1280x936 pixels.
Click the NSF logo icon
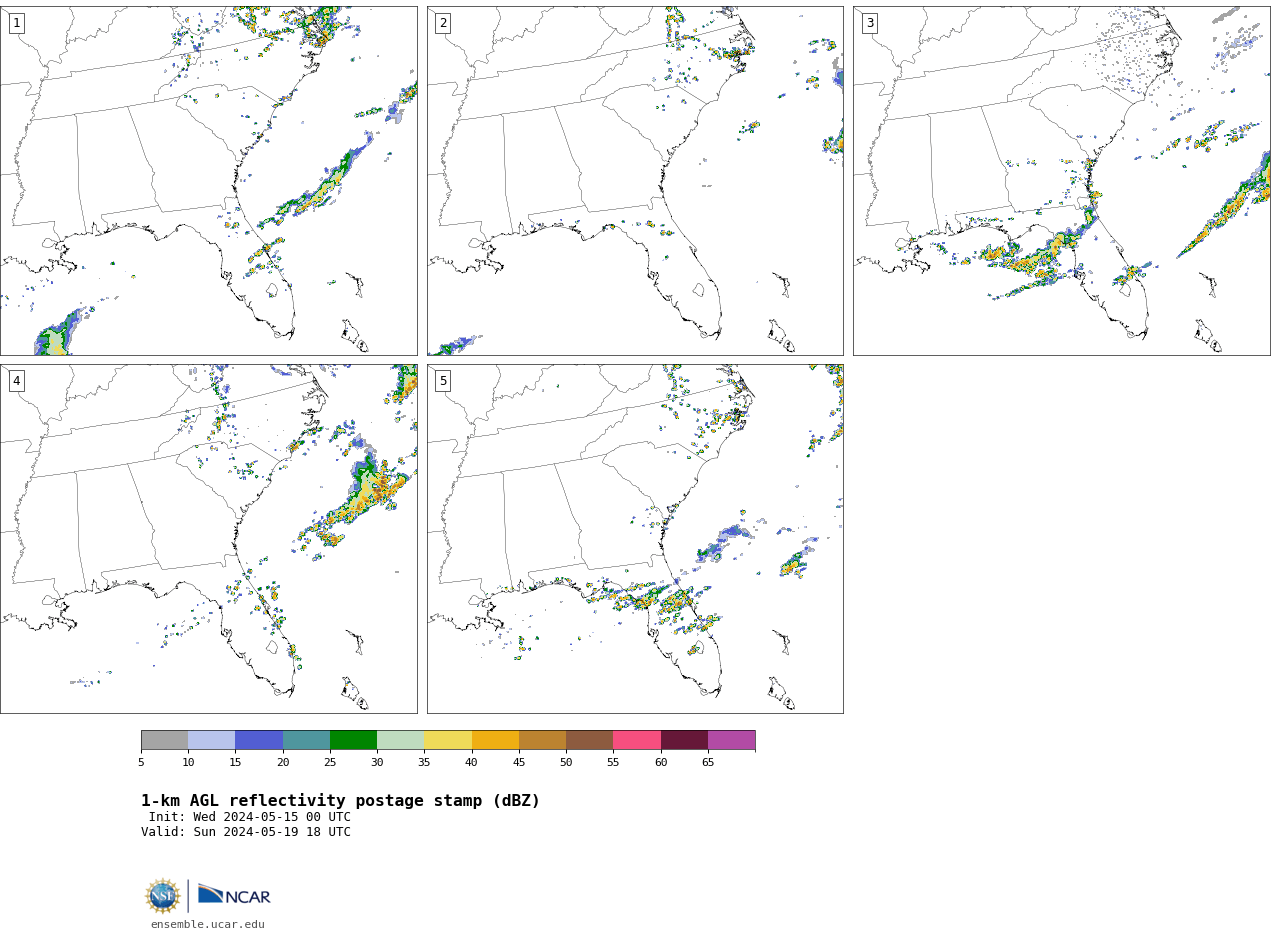coord(163,896)
